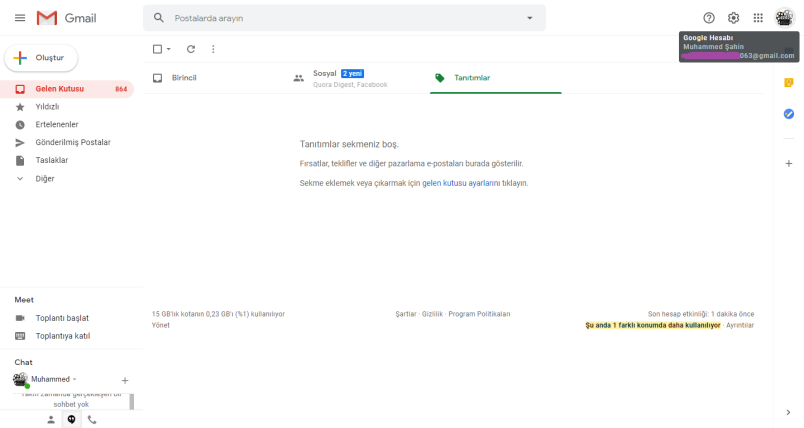The image size is (804, 428).
Task: Click the 864 unread count
Action: pos(121,89)
